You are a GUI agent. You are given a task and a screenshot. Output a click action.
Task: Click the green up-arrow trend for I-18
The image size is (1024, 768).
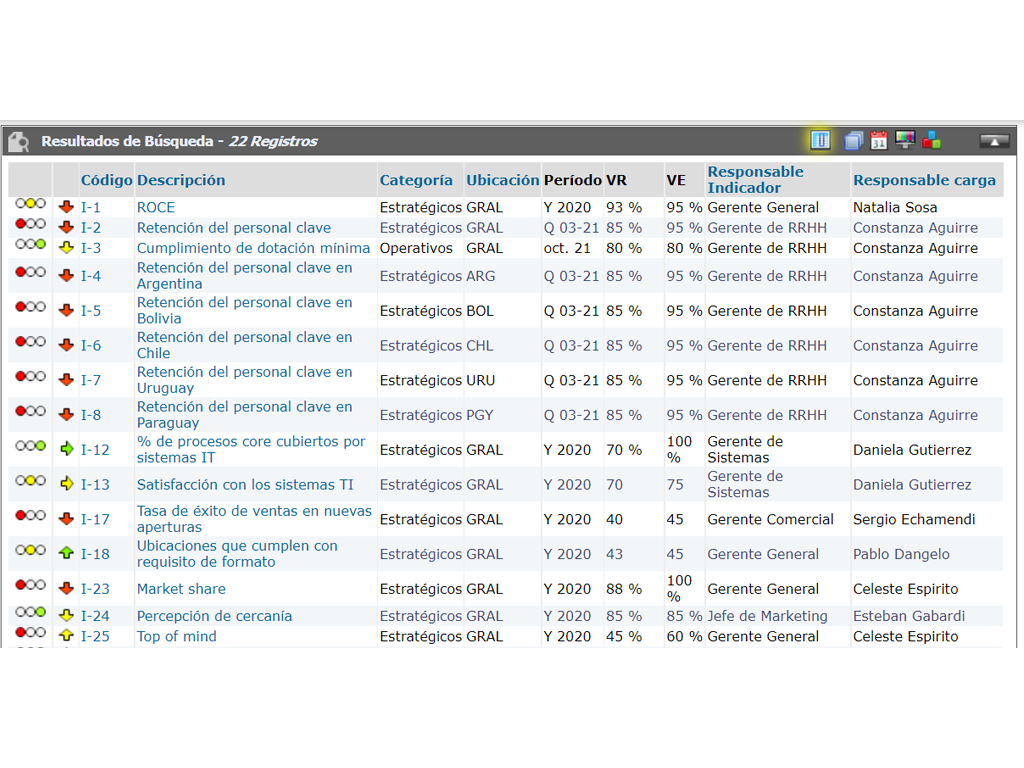(x=66, y=553)
